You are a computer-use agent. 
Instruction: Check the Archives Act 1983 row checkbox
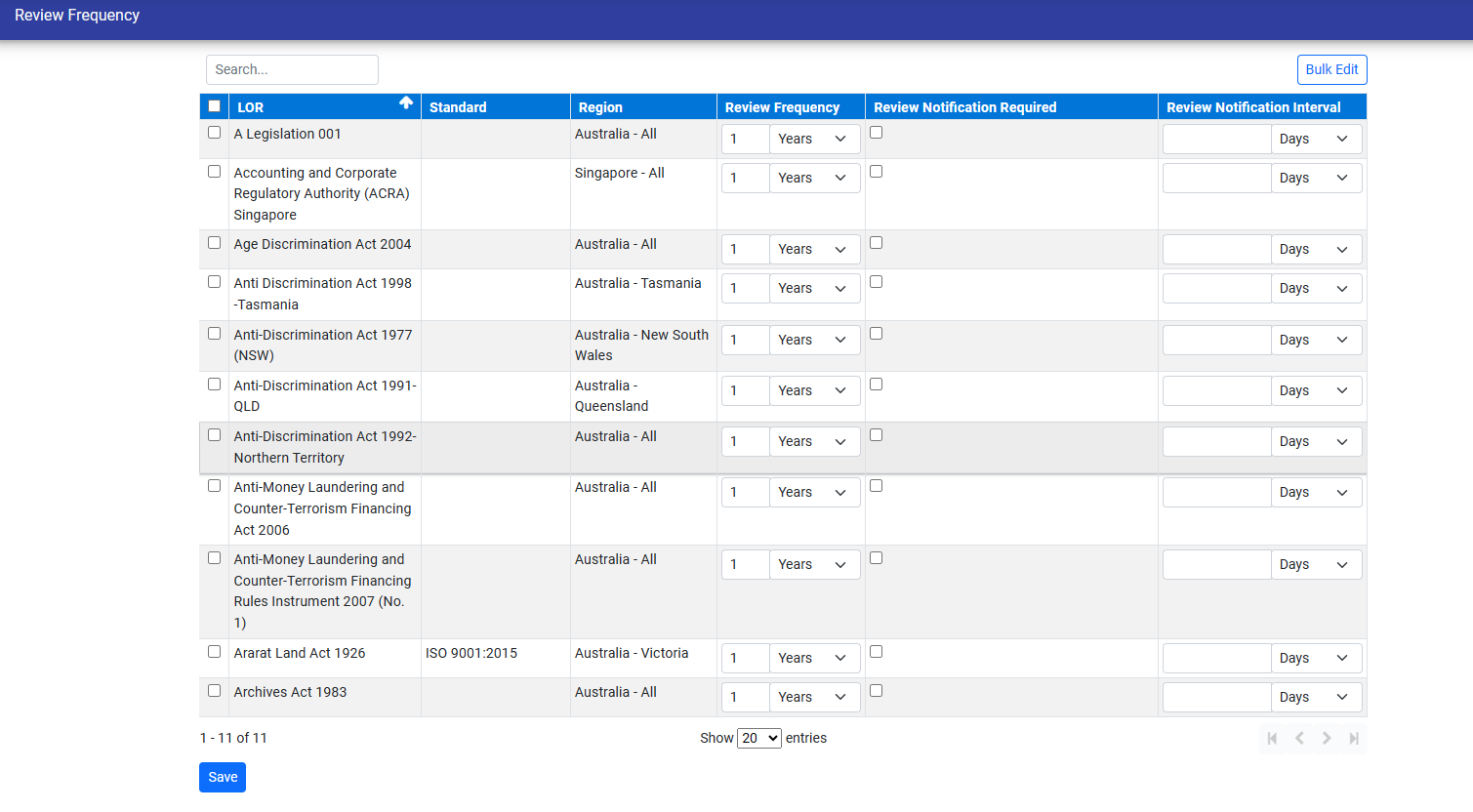[215, 691]
